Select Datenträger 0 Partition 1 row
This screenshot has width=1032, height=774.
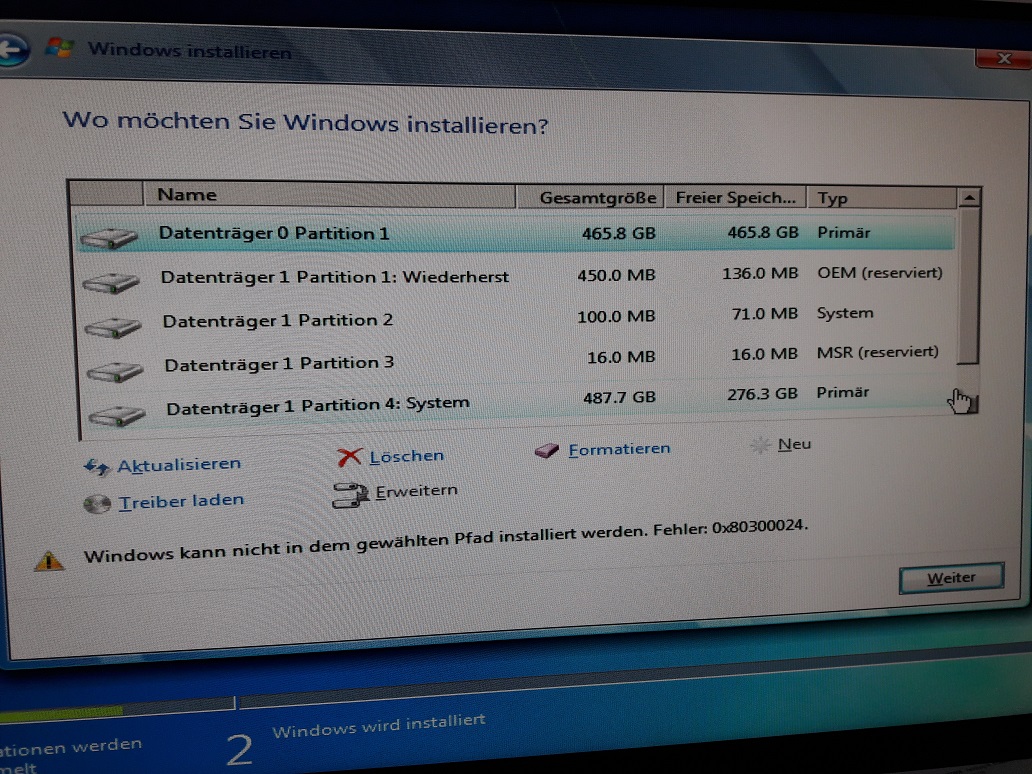(515, 234)
